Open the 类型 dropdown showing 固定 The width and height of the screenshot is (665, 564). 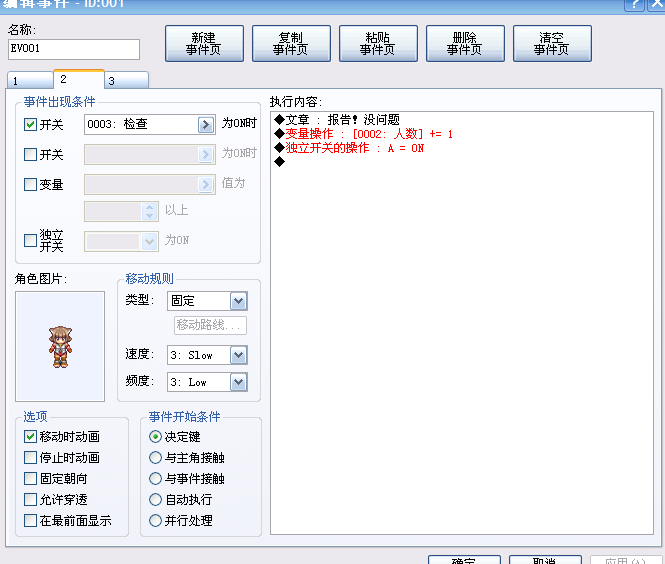(x=207, y=301)
